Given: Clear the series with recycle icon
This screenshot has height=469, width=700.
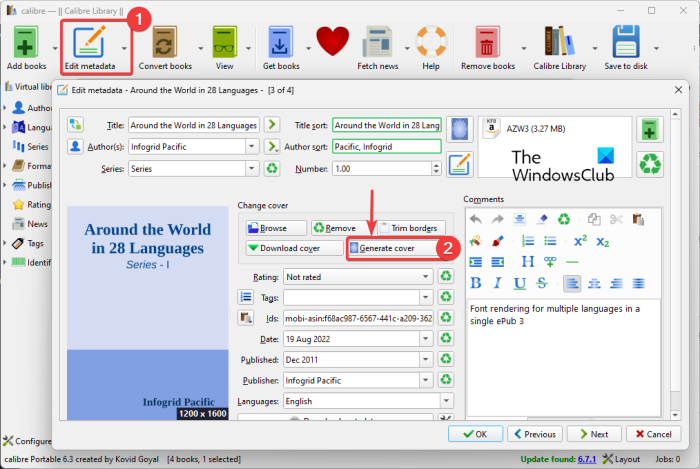Looking at the screenshot, I should pyautogui.click(x=272, y=169).
